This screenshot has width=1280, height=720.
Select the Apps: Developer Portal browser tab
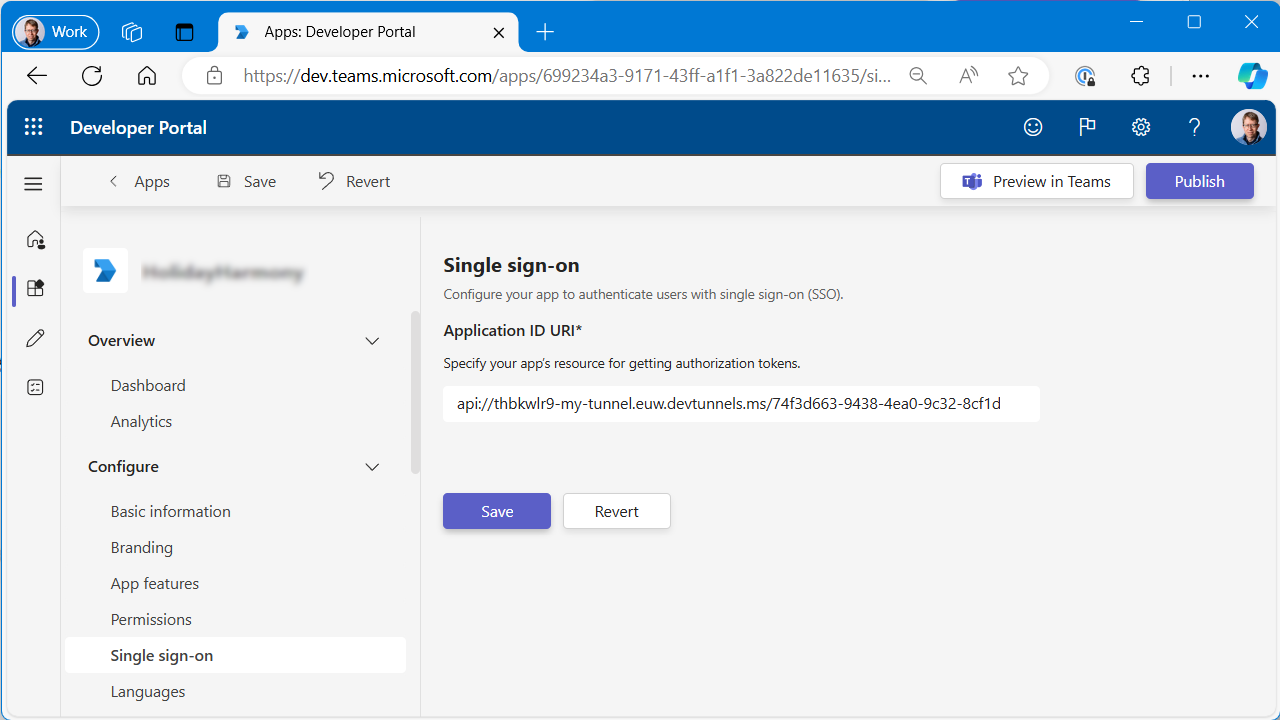click(x=368, y=32)
